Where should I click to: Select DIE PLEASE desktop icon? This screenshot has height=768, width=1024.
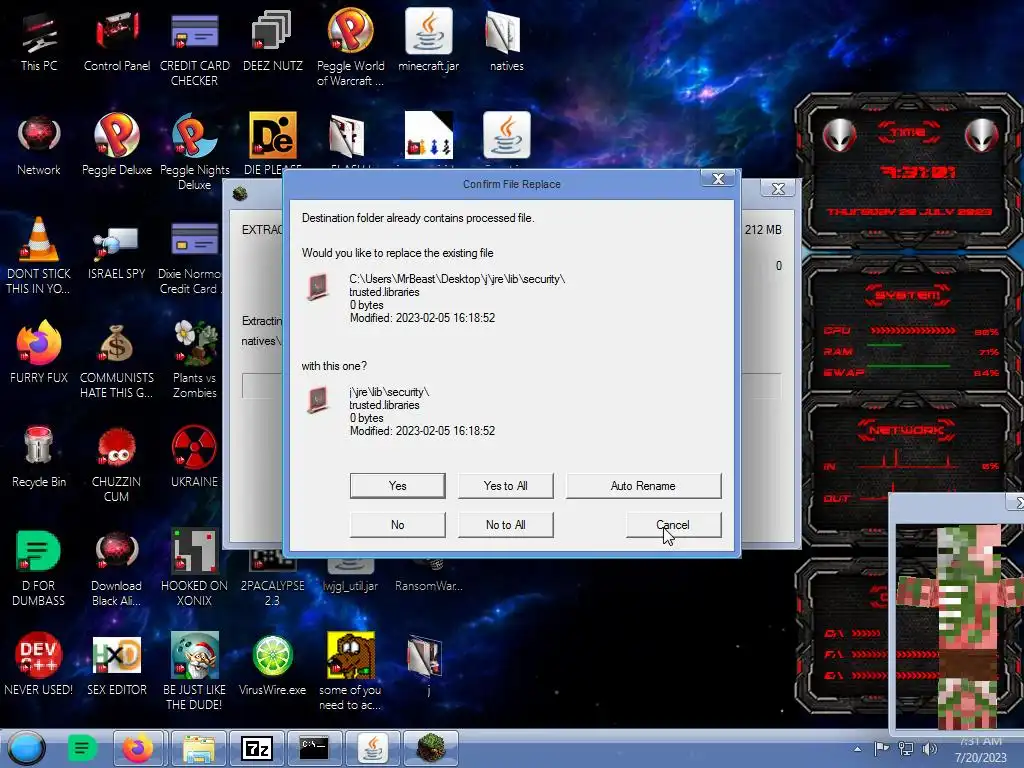point(272,142)
